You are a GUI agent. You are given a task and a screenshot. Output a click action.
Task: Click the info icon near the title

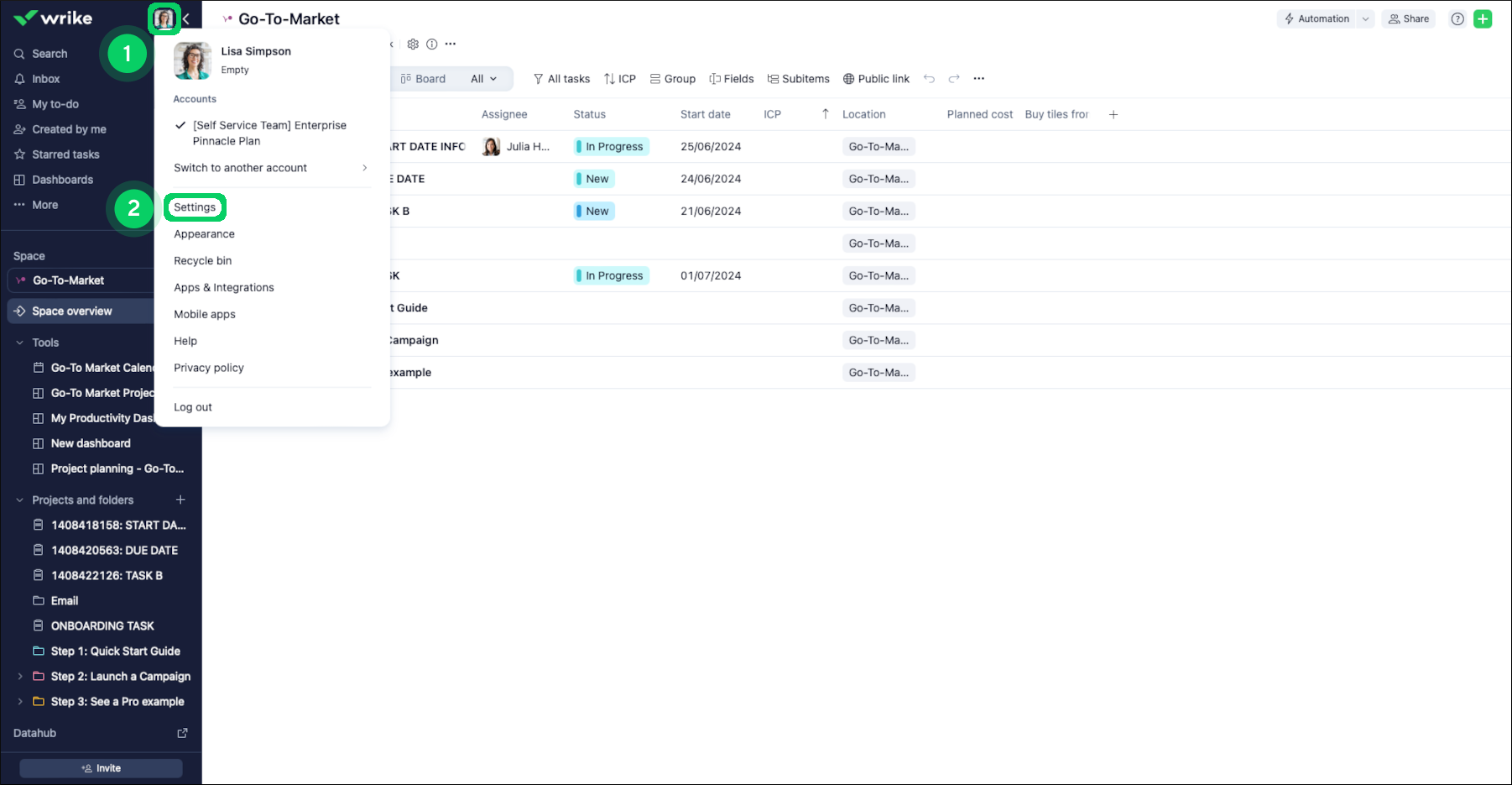tap(431, 44)
